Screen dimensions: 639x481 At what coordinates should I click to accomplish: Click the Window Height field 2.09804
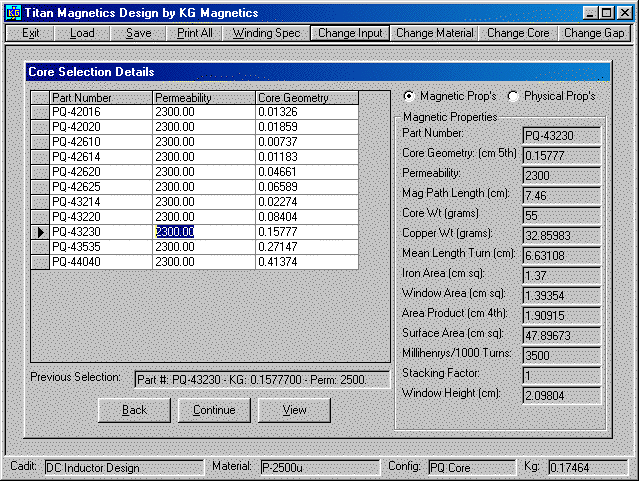pyautogui.click(x=562, y=395)
